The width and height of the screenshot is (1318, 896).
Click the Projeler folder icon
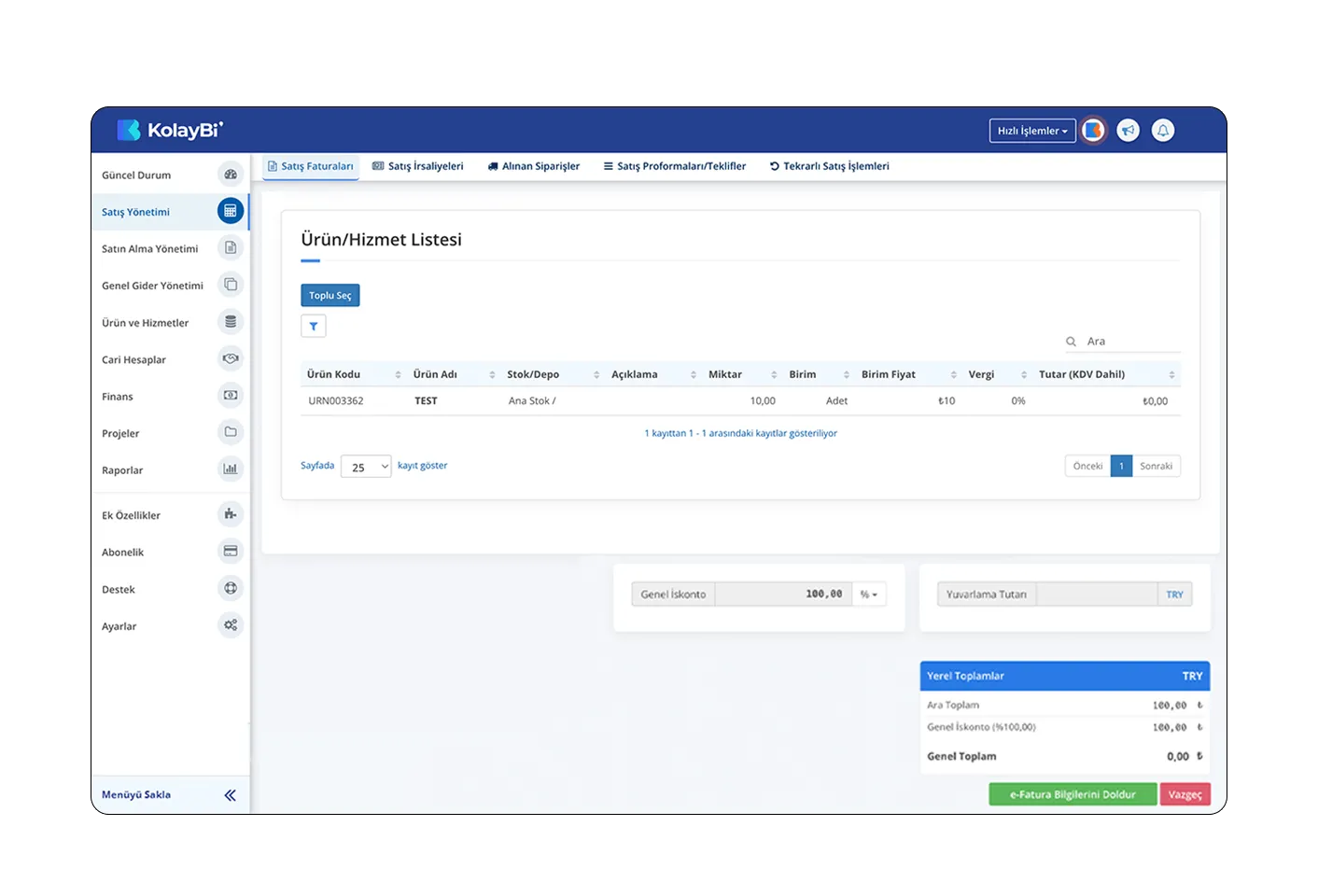(x=231, y=432)
